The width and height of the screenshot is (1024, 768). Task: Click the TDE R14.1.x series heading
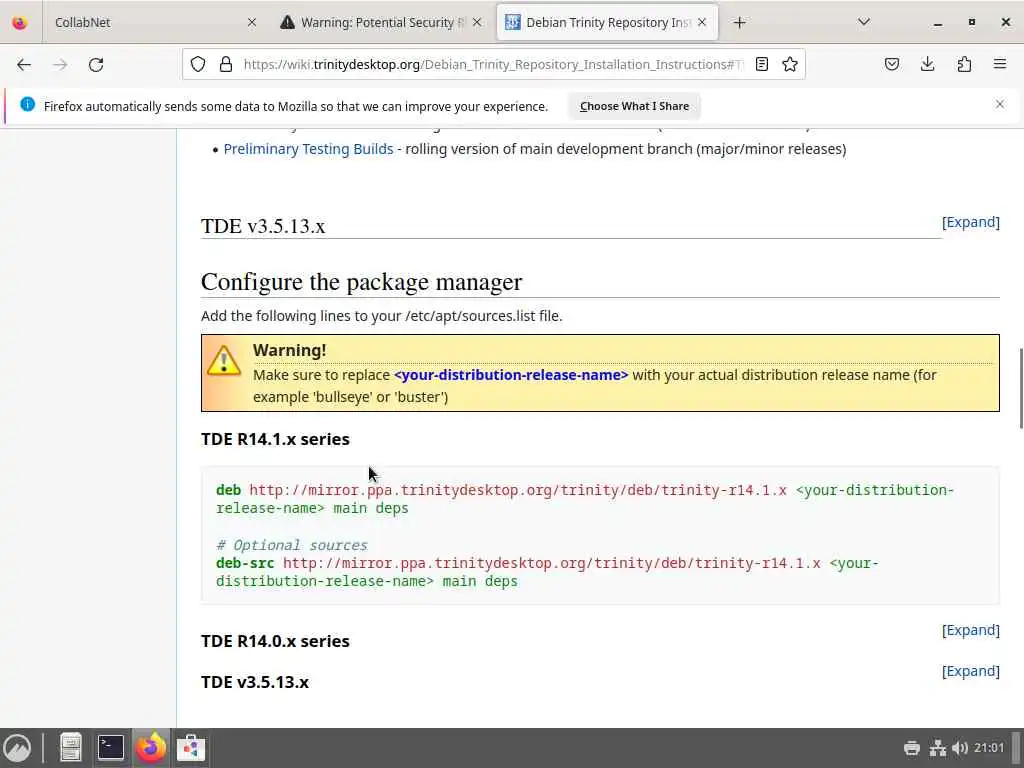275,439
